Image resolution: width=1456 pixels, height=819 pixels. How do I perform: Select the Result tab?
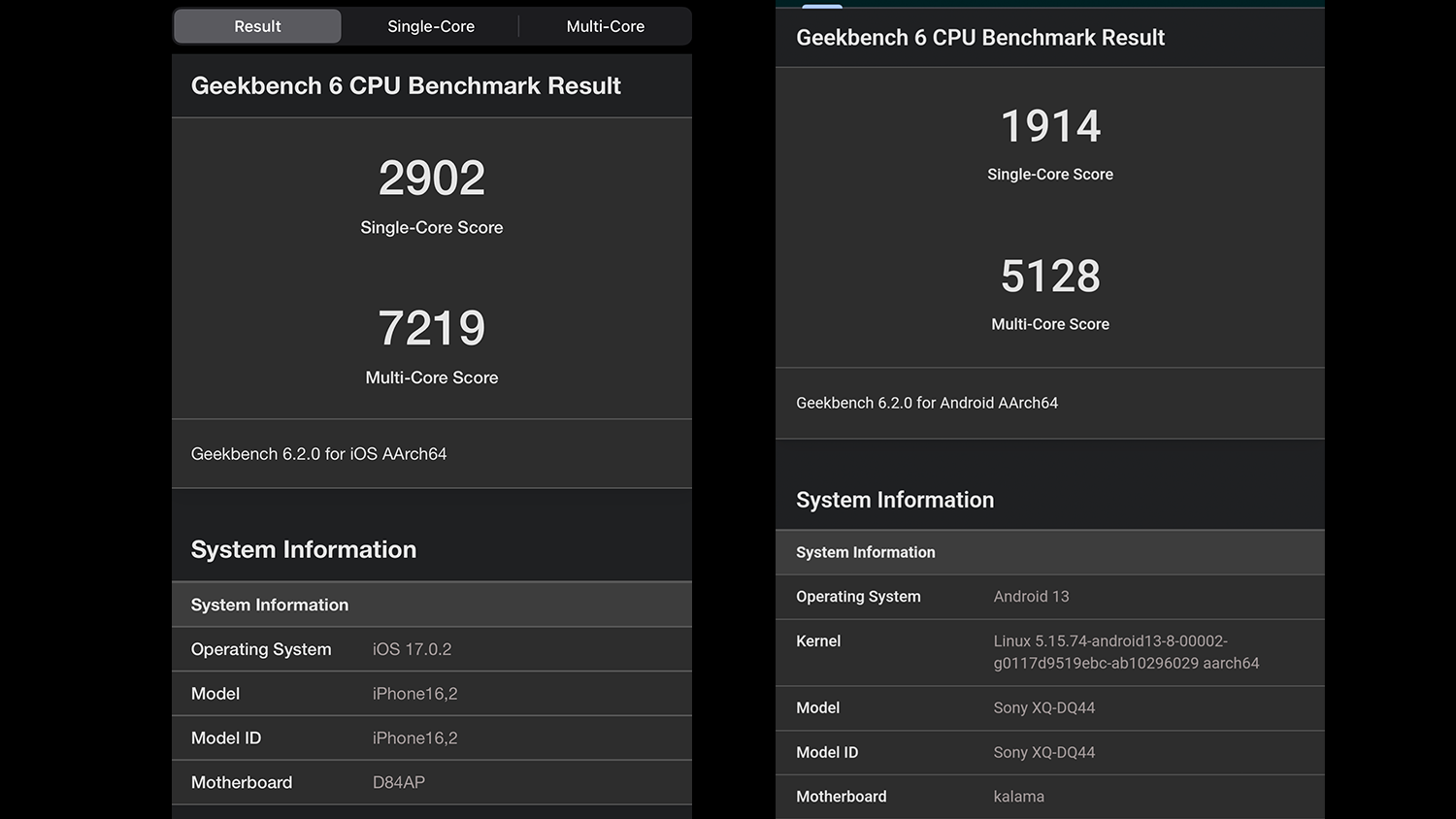(x=257, y=26)
